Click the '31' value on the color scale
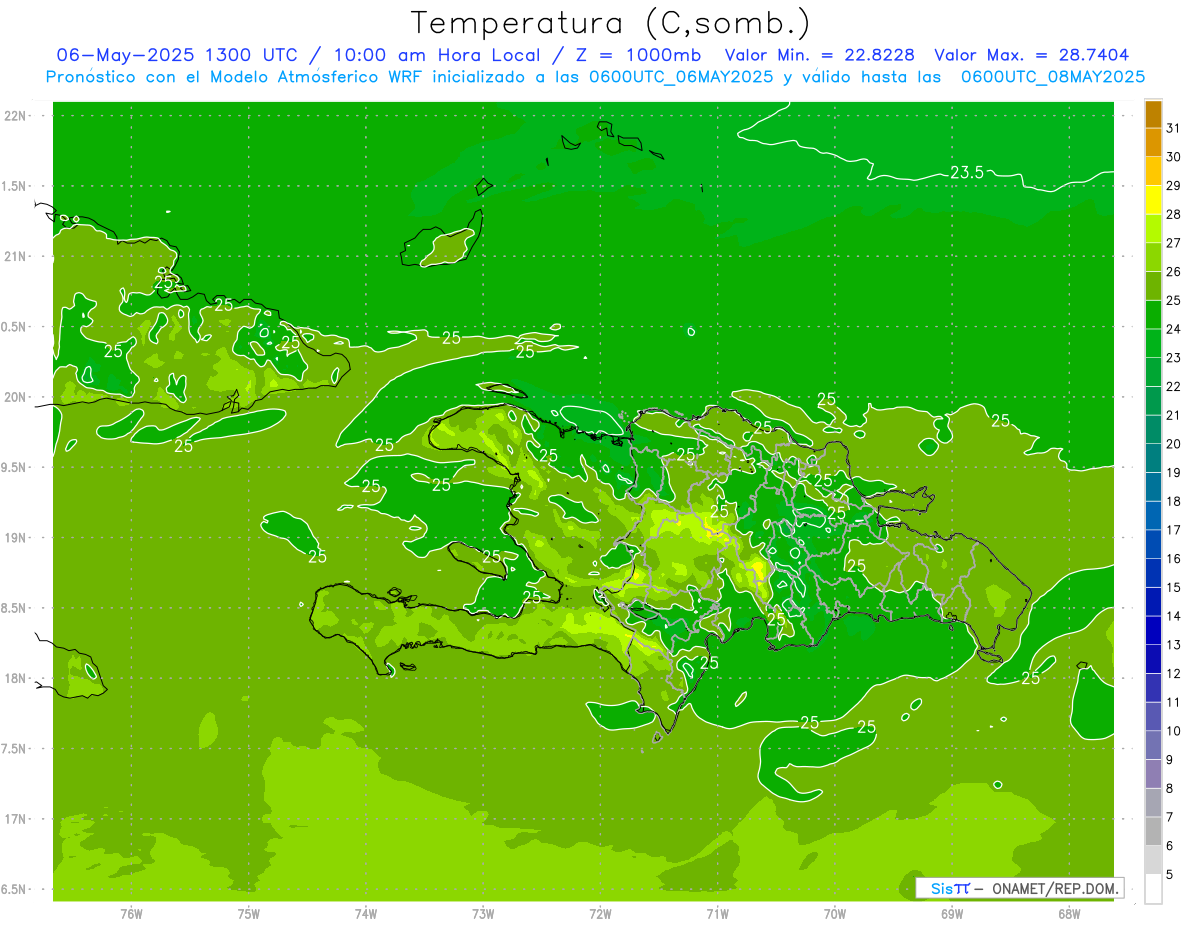The height and width of the screenshot is (927, 1200). [1173, 128]
